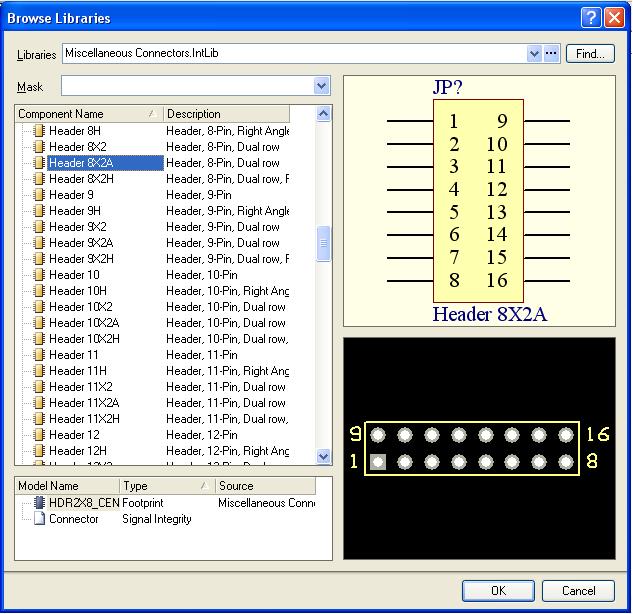The height and width of the screenshot is (614, 633).
Task: Click the component list scroll-up arrow
Action: 323,113
